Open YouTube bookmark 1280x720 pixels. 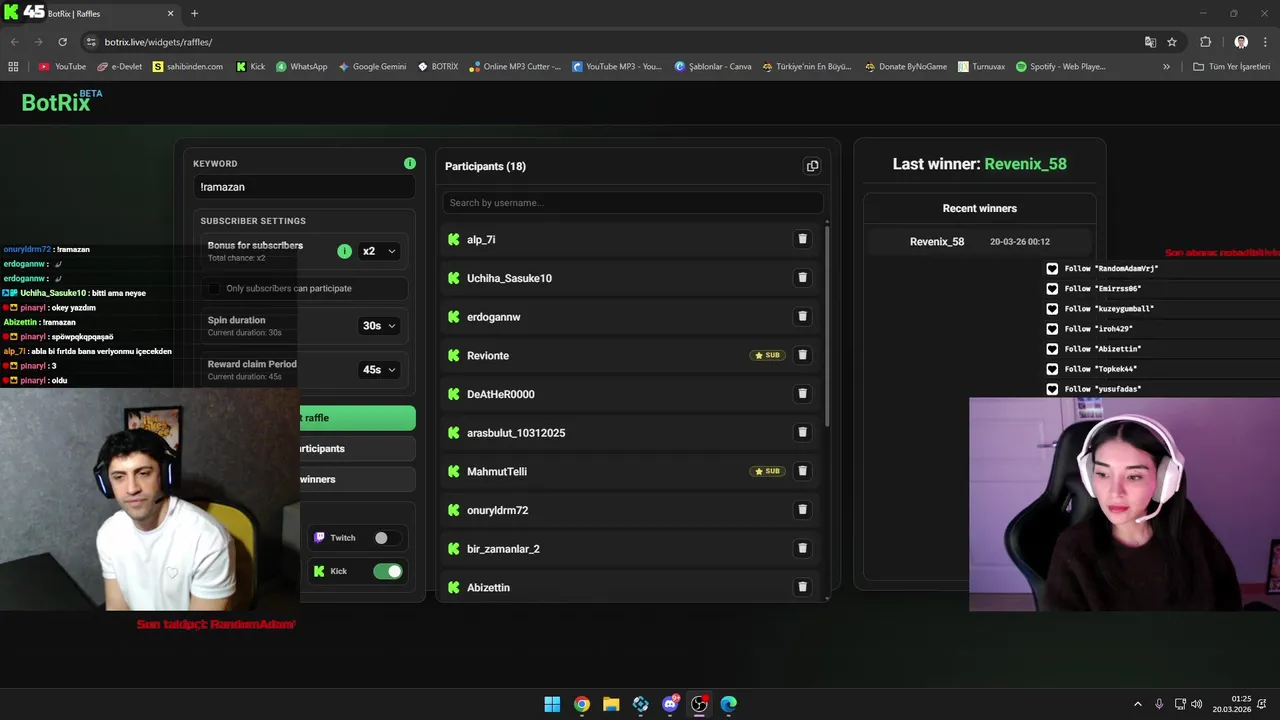pos(62,67)
